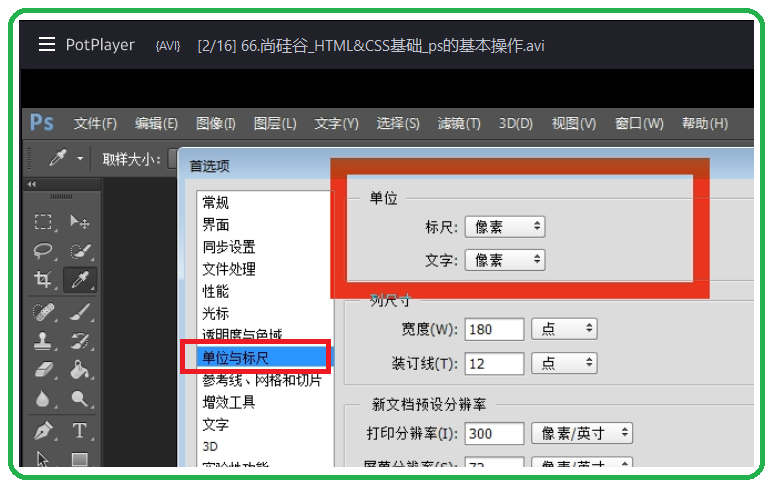Open the 窗口(W) menu
The width and height of the screenshot is (772, 488).
(x=639, y=123)
